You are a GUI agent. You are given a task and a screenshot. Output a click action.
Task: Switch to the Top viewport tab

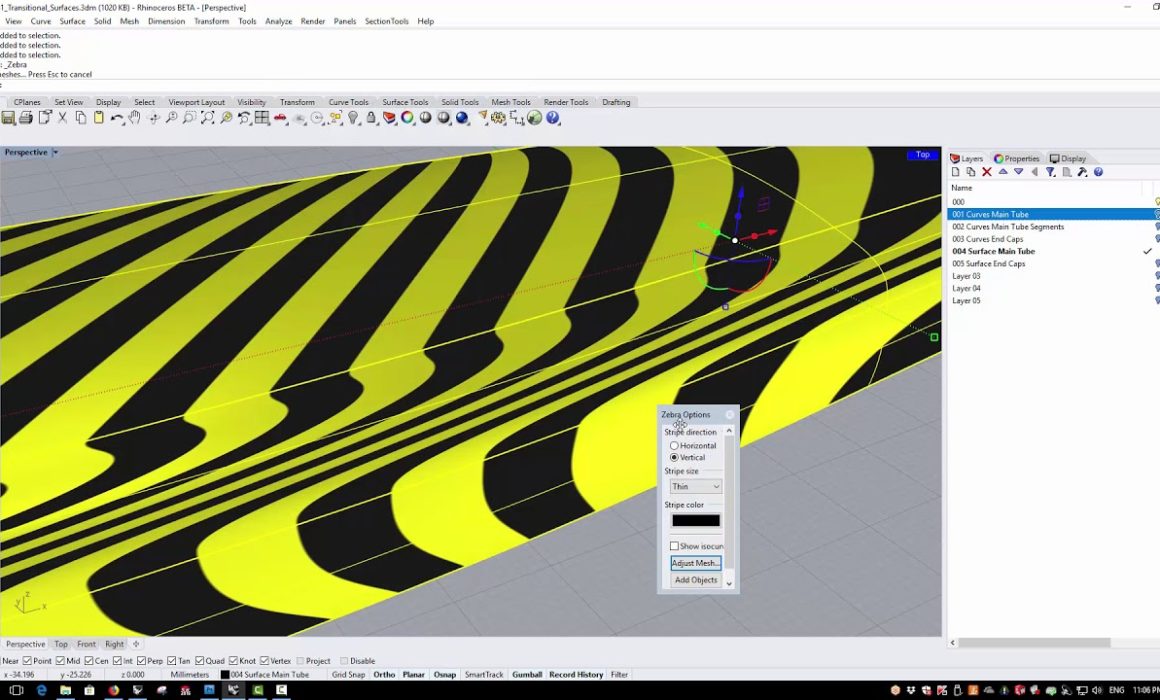pos(61,644)
